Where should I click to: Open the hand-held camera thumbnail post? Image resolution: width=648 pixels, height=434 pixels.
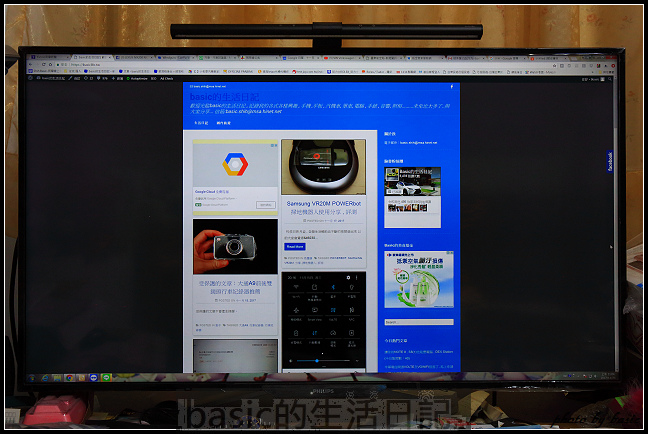coord(235,246)
